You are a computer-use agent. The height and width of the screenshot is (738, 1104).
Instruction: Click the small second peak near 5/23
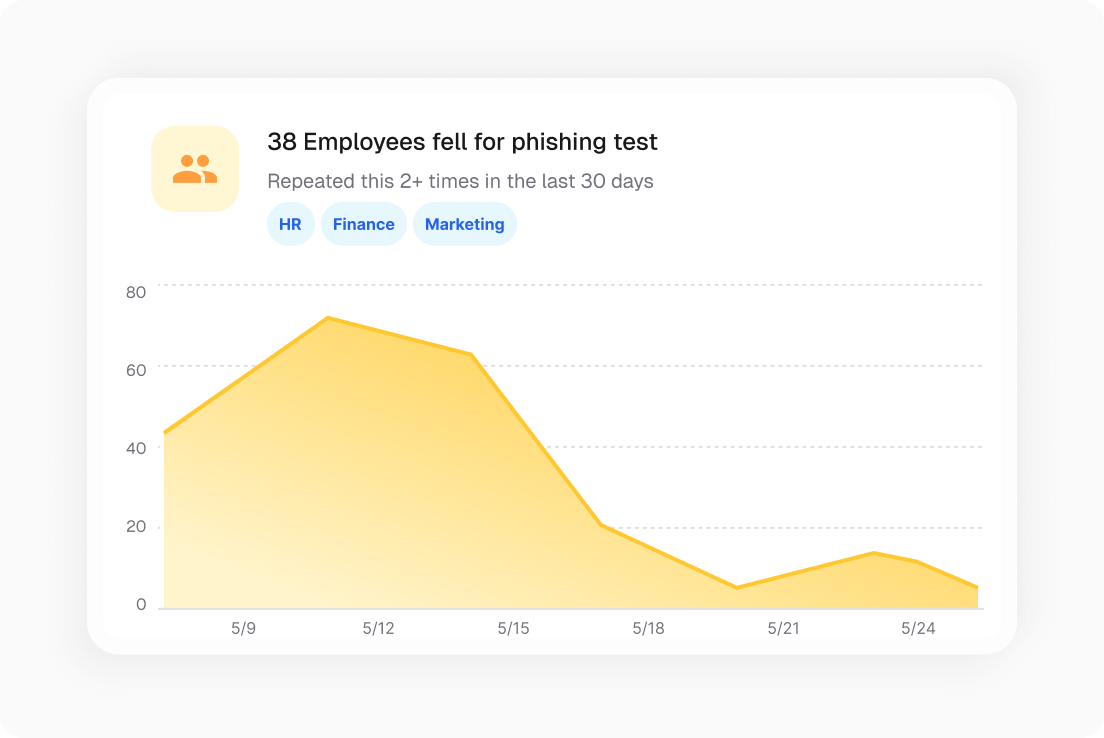pos(874,553)
